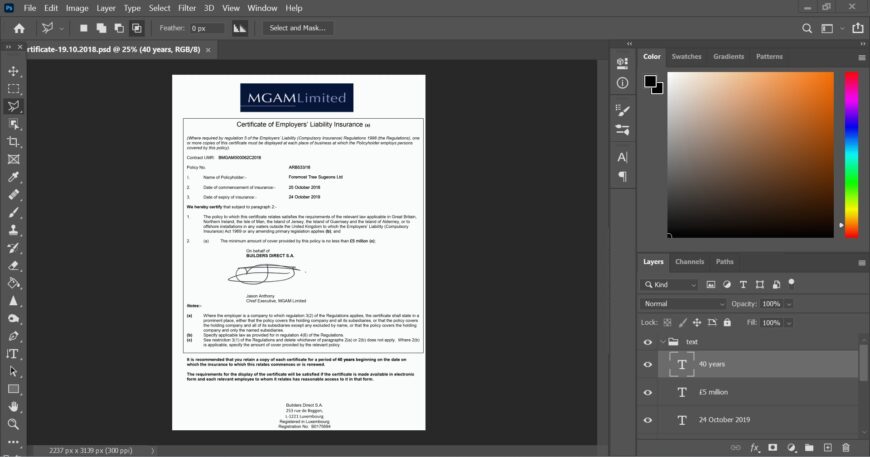Select the Move tool

[x=13, y=71]
